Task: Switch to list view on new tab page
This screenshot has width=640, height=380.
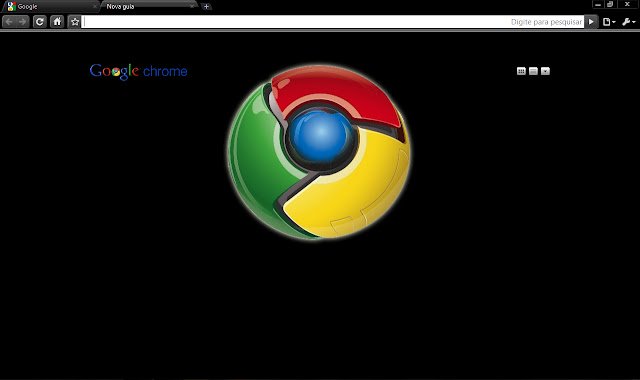Action: tap(533, 71)
